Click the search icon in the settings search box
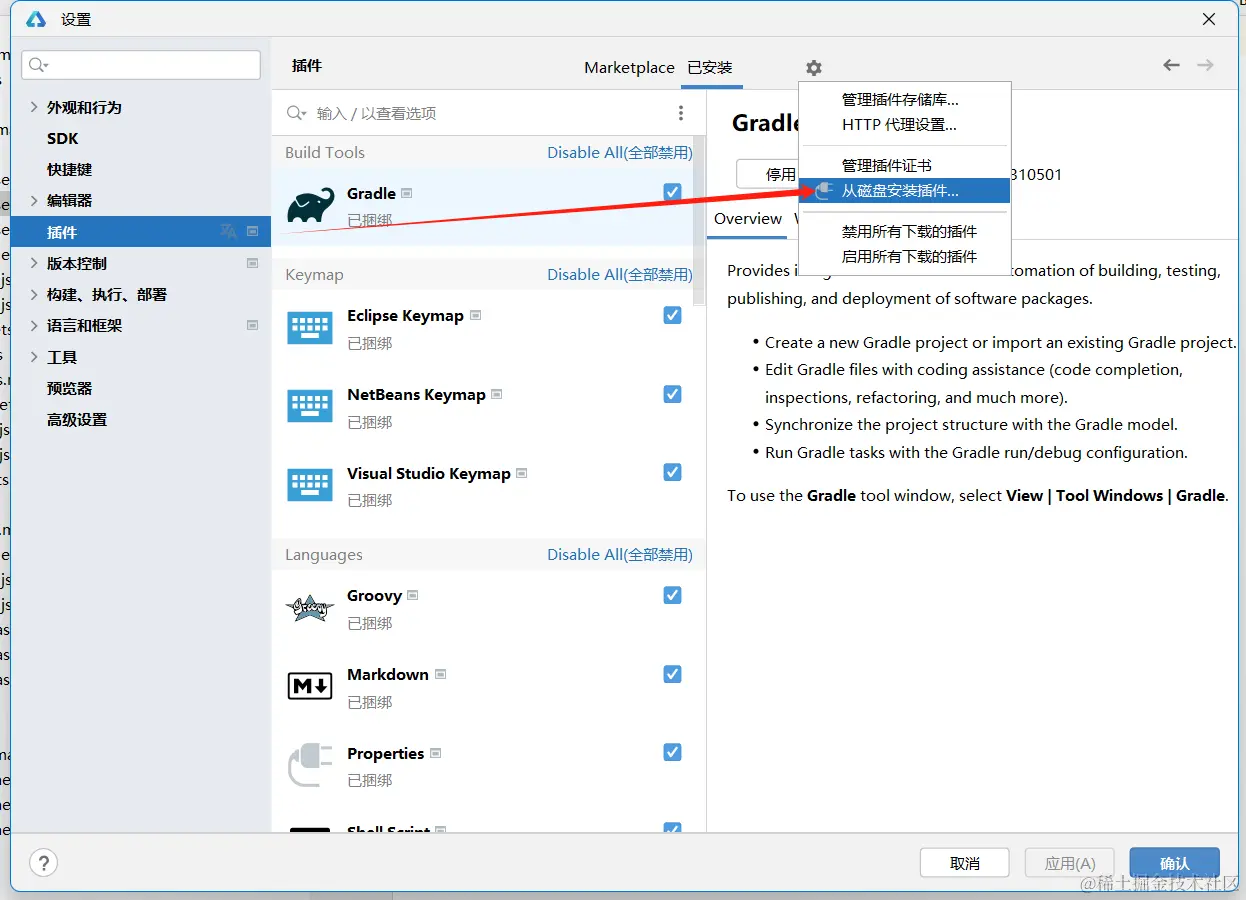Image resolution: width=1246 pixels, height=900 pixels. [x=38, y=65]
